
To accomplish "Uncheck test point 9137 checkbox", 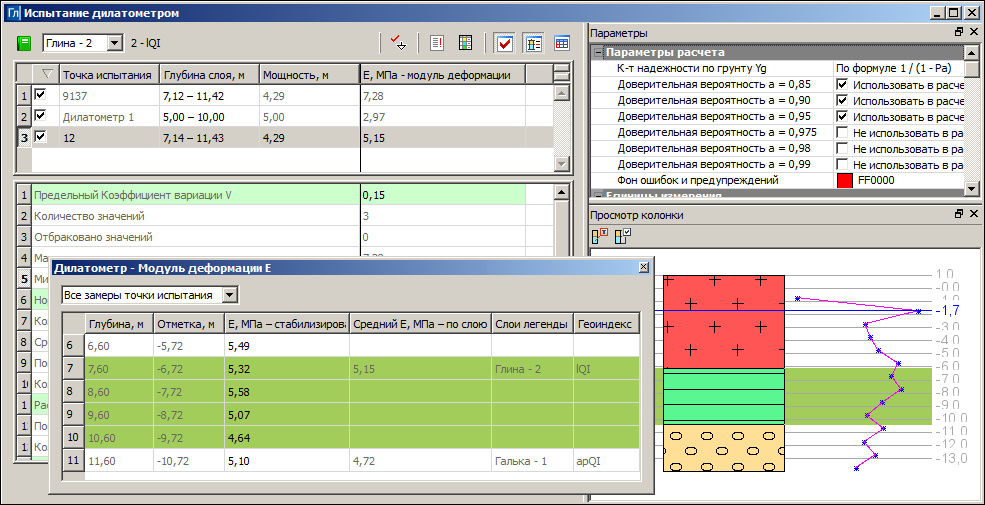I will (x=41, y=94).
